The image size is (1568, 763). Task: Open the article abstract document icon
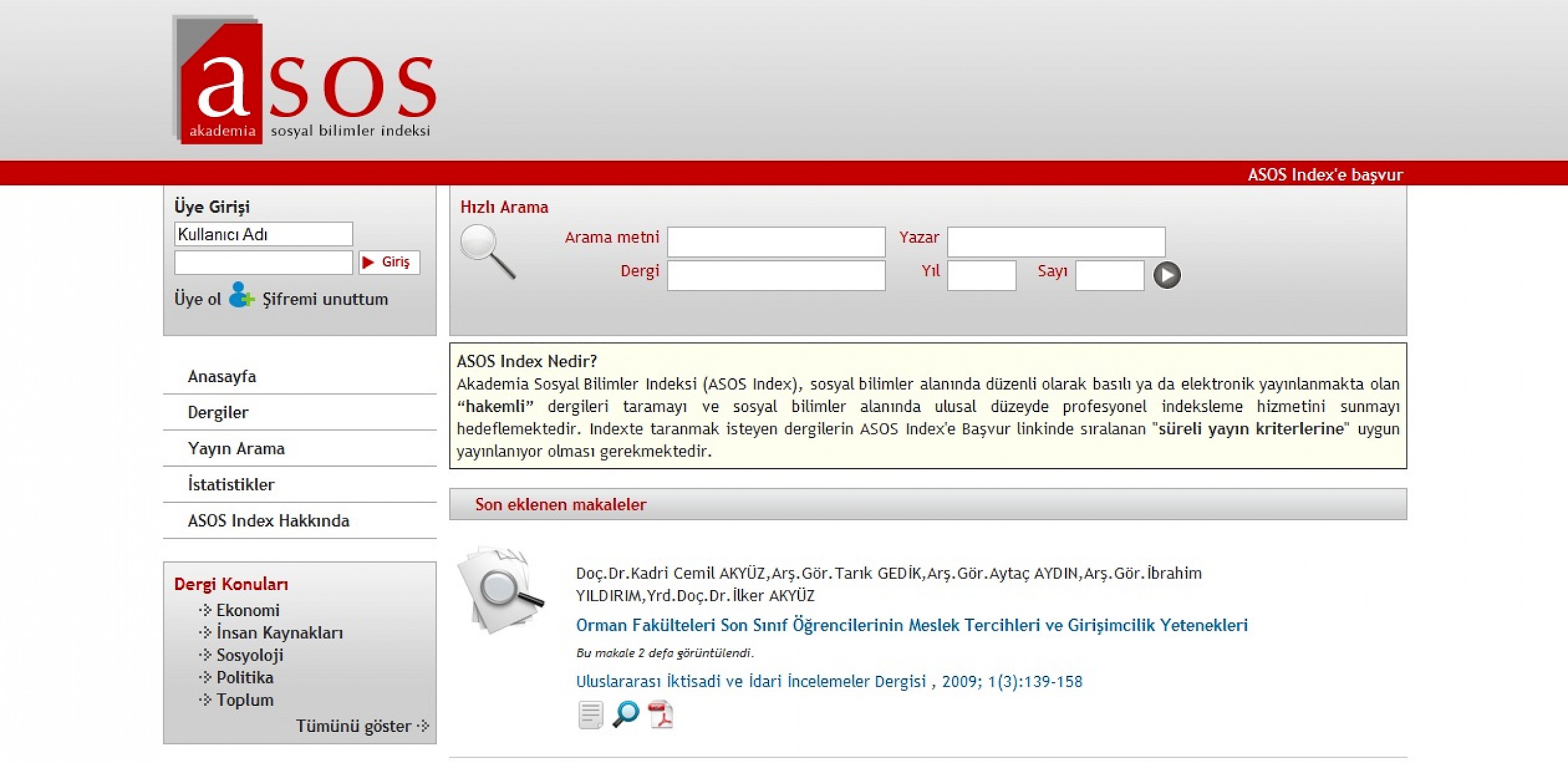(590, 715)
